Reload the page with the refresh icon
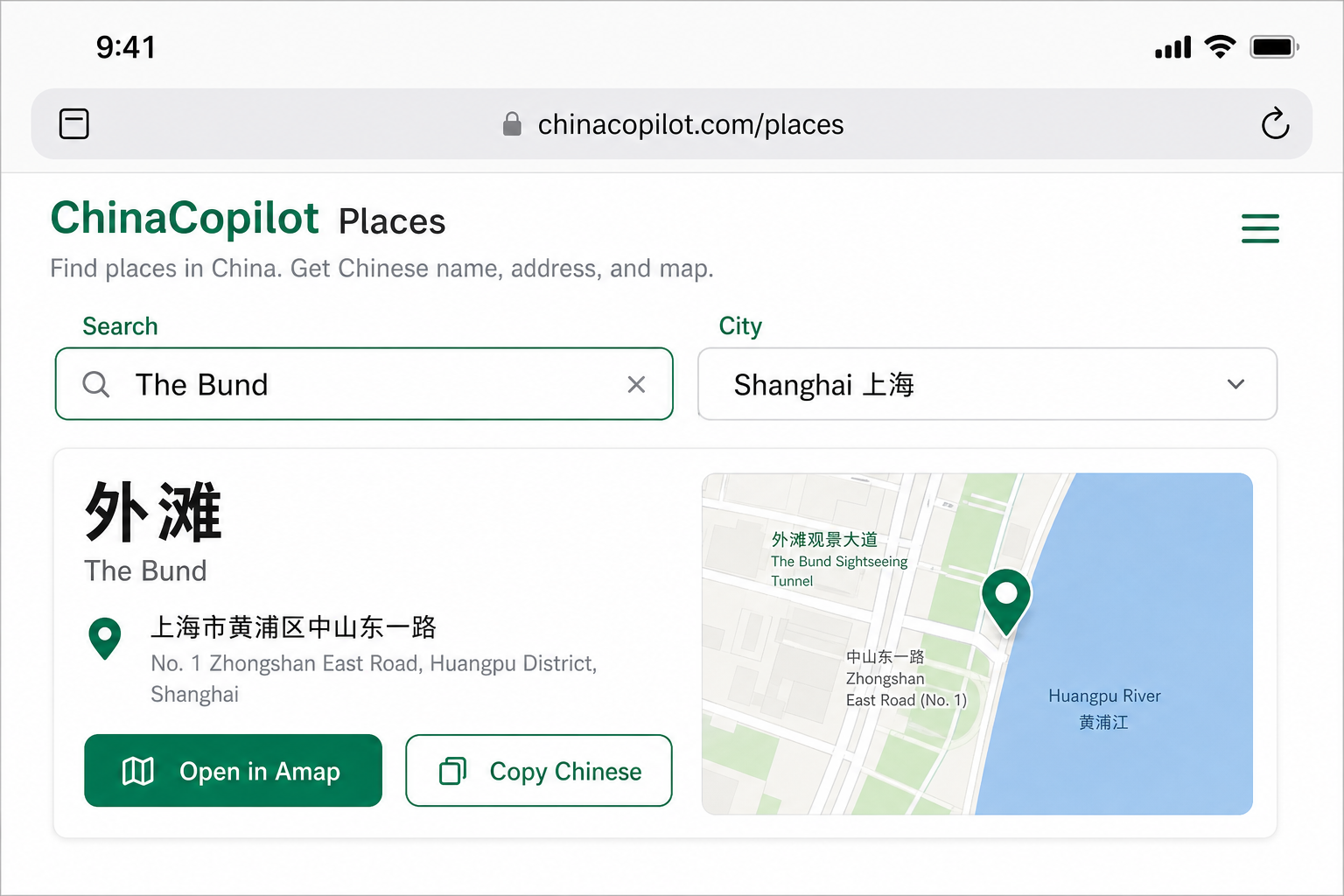Viewport: 1344px width, 896px height. (1275, 123)
